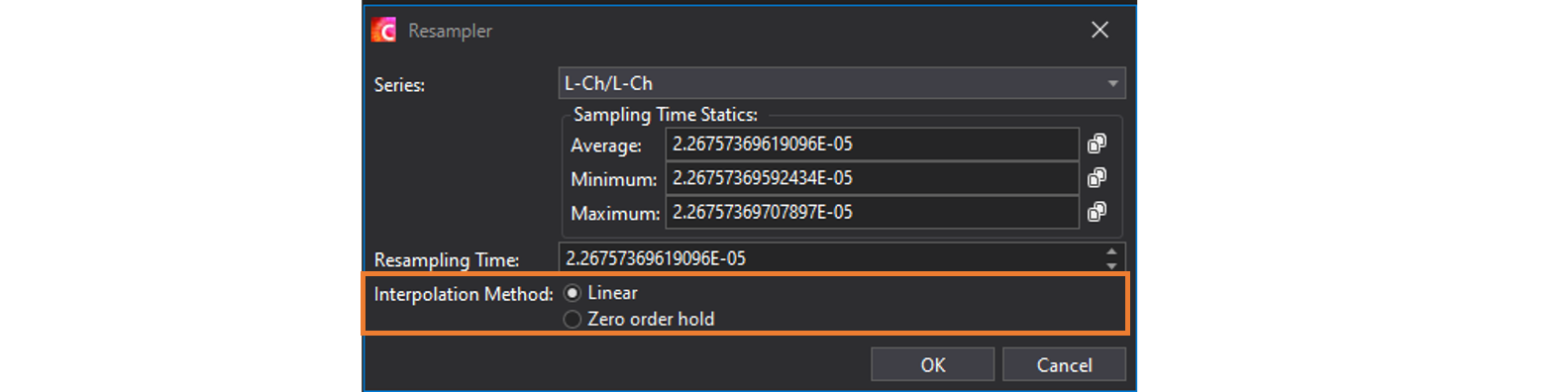1568x392 pixels.
Task: Copy the Average sampling time value
Action: [1097, 144]
